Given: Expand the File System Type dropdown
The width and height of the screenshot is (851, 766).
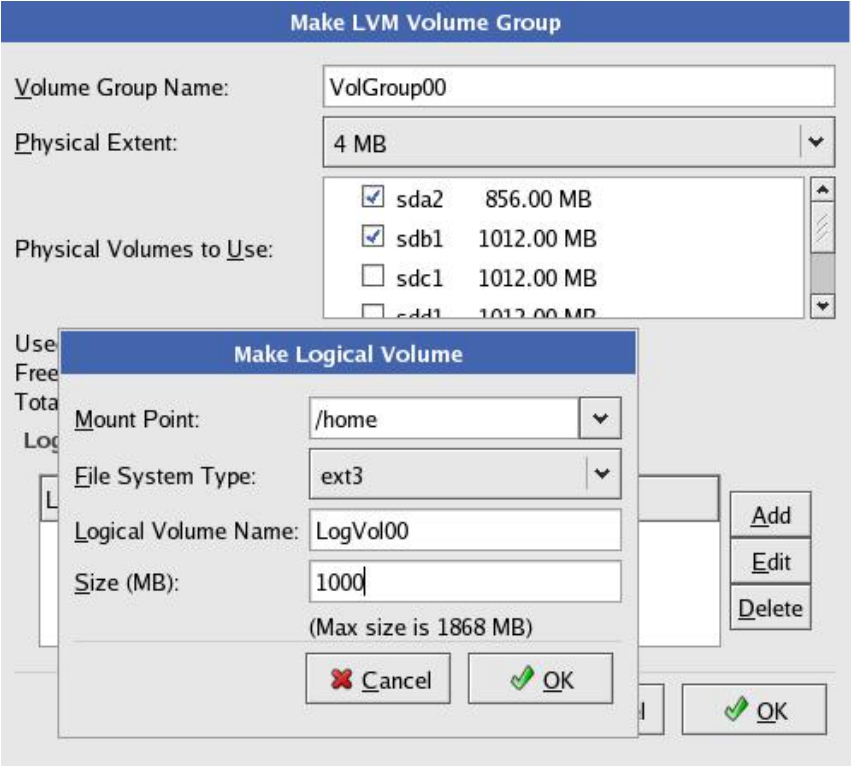Looking at the screenshot, I should (x=600, y=474).
